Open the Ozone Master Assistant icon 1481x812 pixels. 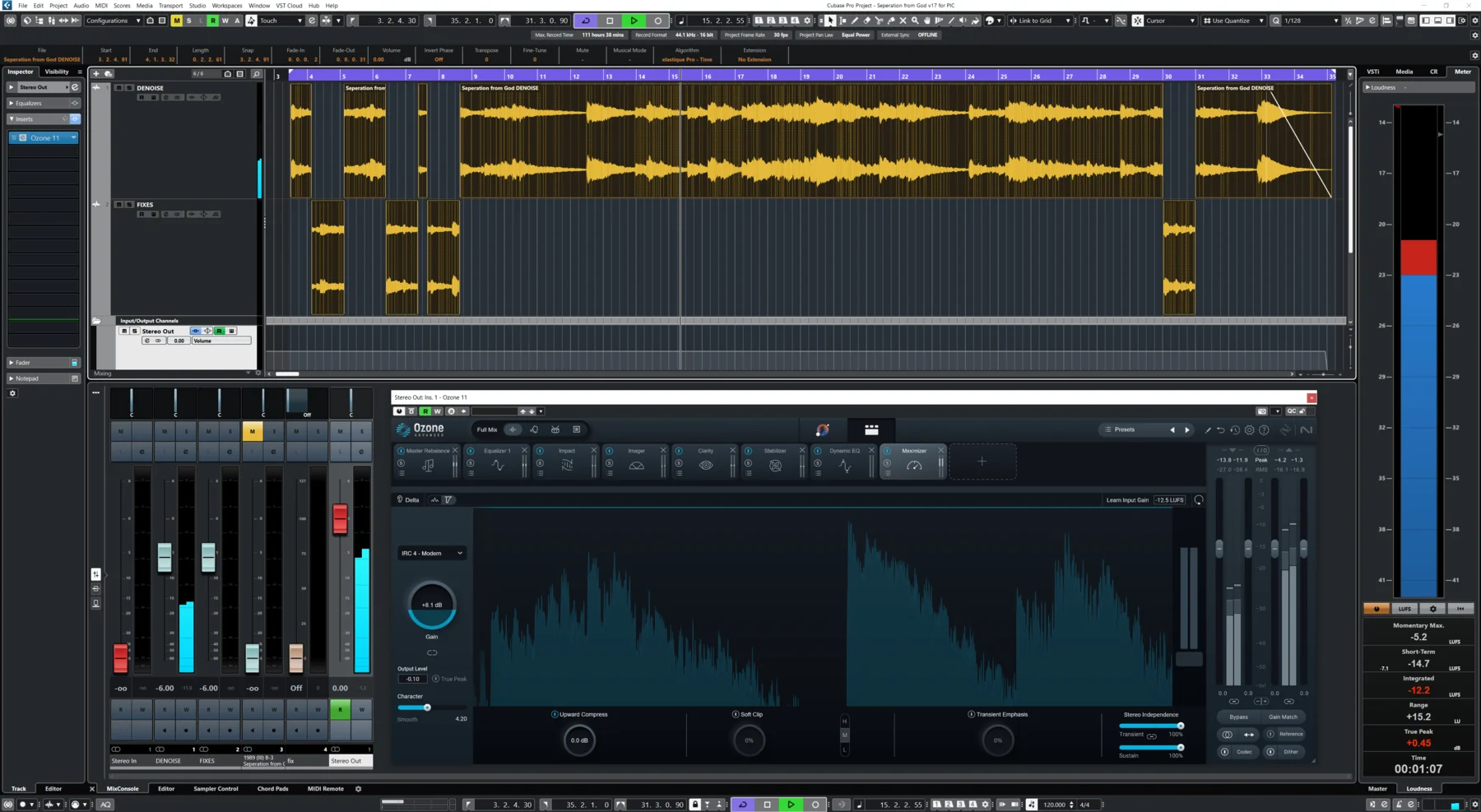822,429
